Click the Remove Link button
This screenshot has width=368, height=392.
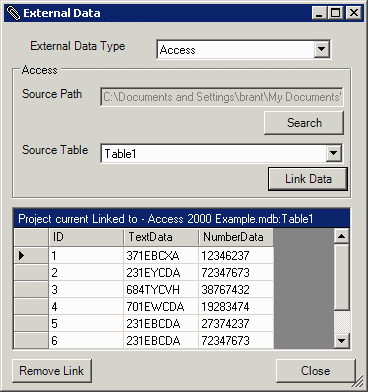(x=52, y=371)
